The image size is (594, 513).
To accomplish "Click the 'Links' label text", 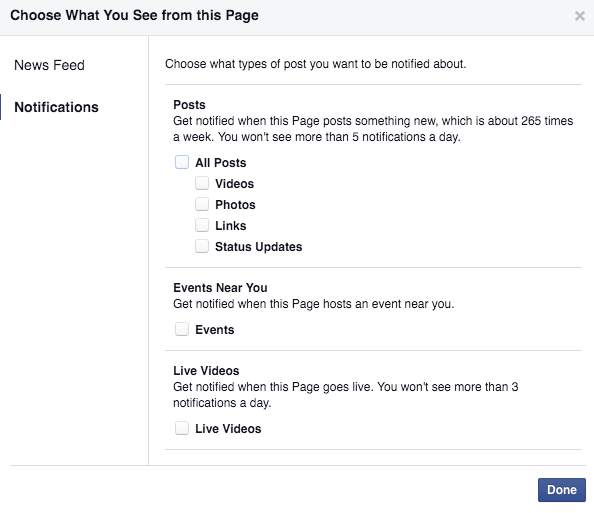I will 231,226.
